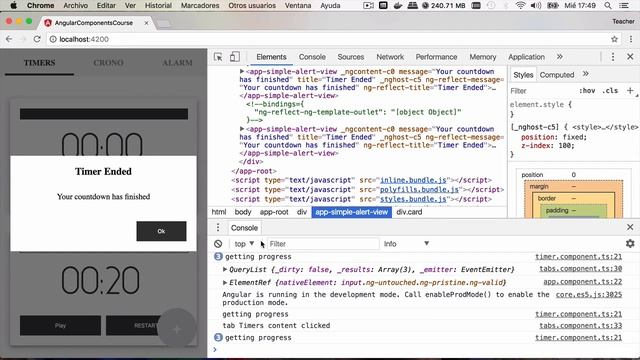
Task: Open the top execution context dropdown
Action: coord(244,244)
